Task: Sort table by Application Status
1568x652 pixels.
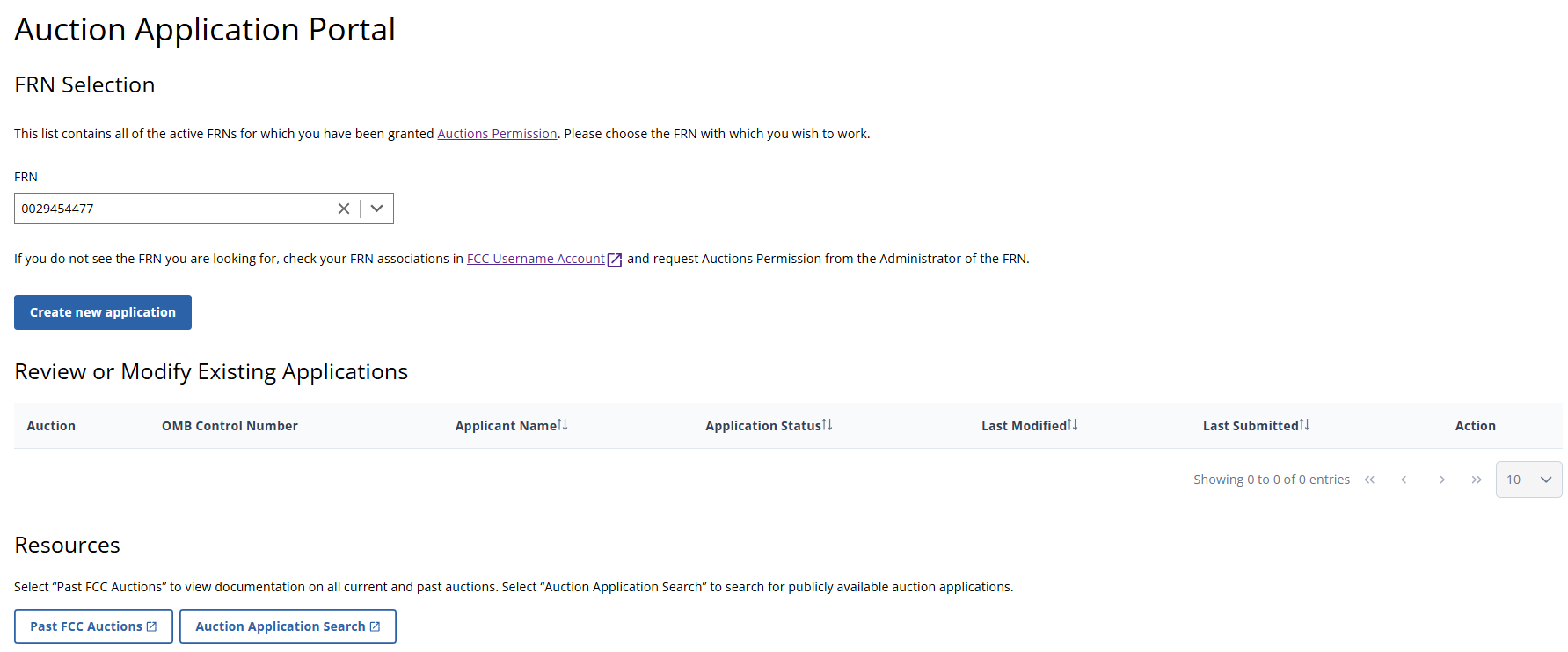Action: pos(827,425)
